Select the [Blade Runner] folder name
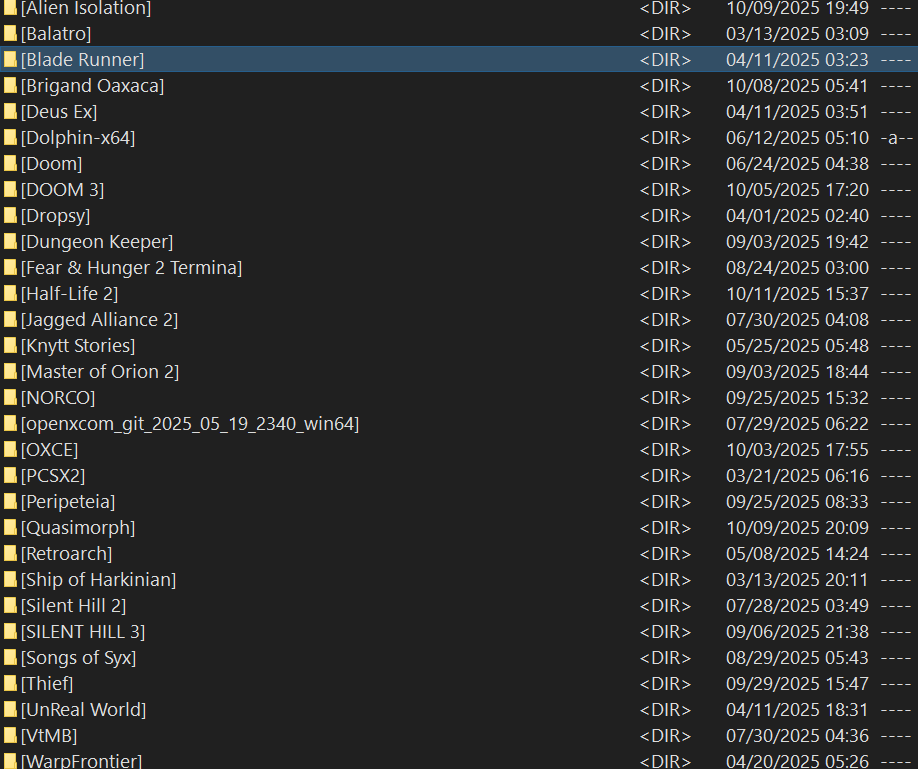The height and width of the screenshot is (769, 918). [82, 59]
